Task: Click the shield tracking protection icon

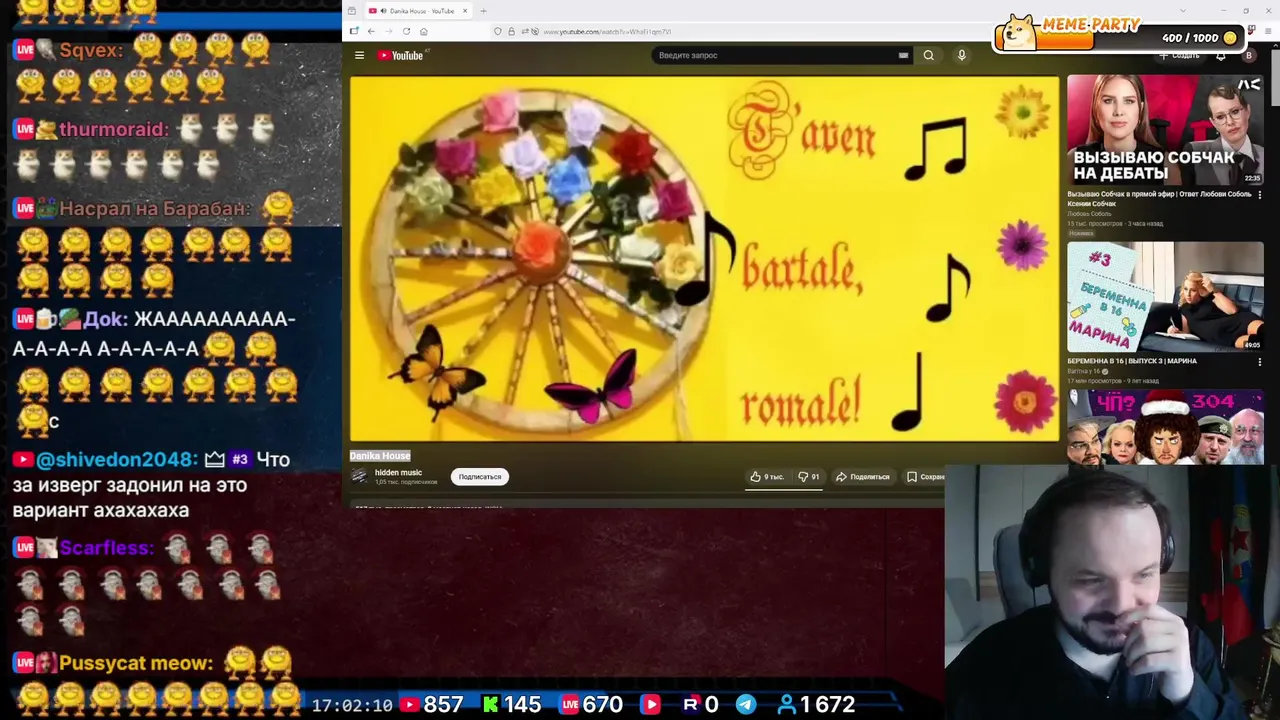Action: pyautogui.click(x=498, y=31)
